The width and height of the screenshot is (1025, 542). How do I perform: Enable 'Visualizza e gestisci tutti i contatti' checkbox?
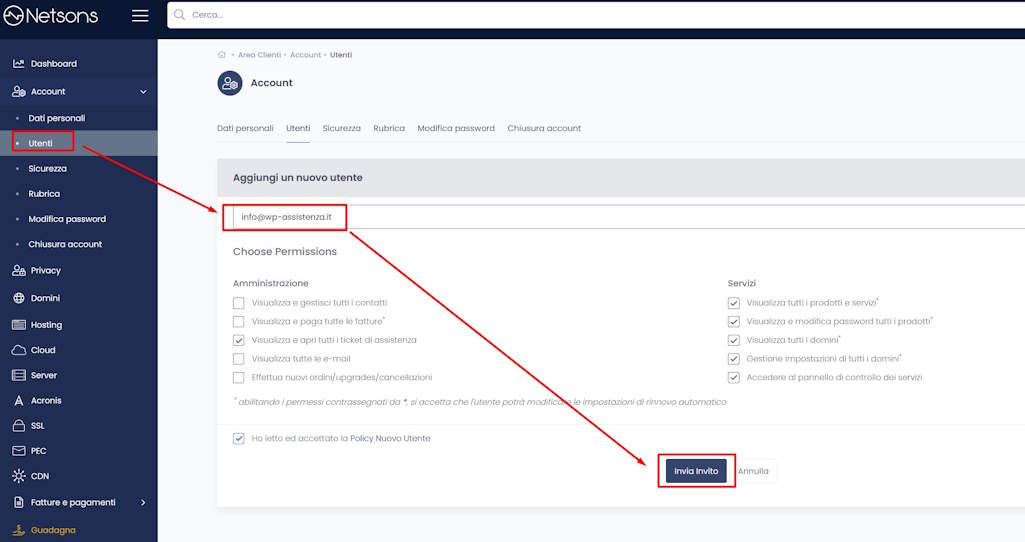[238, 303]
